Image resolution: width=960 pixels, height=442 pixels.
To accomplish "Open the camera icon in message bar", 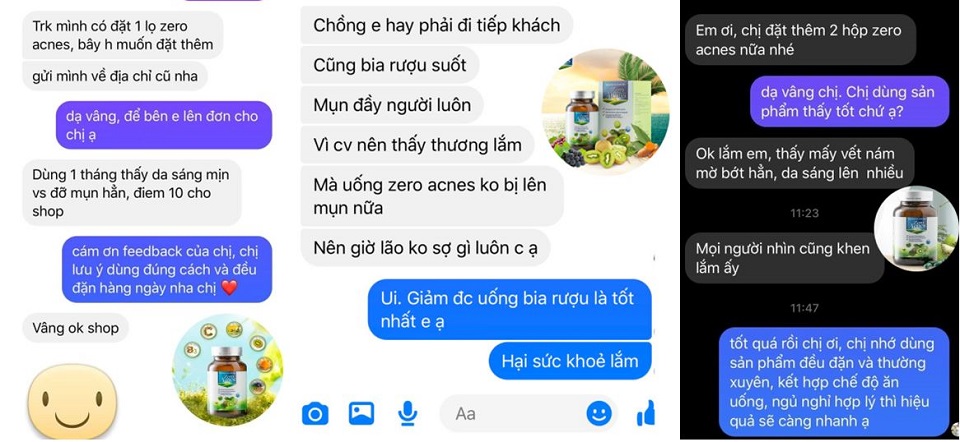I will pyautogui.click(x=315, y=414).
